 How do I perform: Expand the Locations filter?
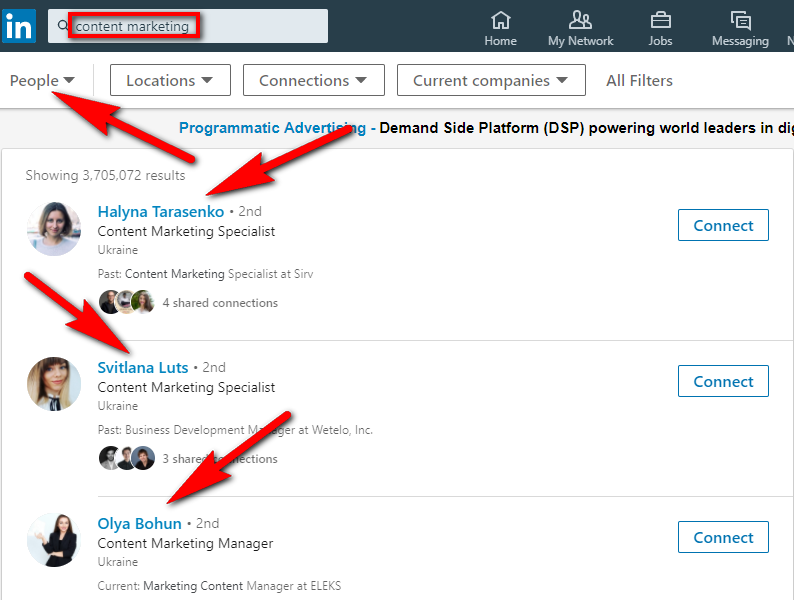tap(170, 80)
